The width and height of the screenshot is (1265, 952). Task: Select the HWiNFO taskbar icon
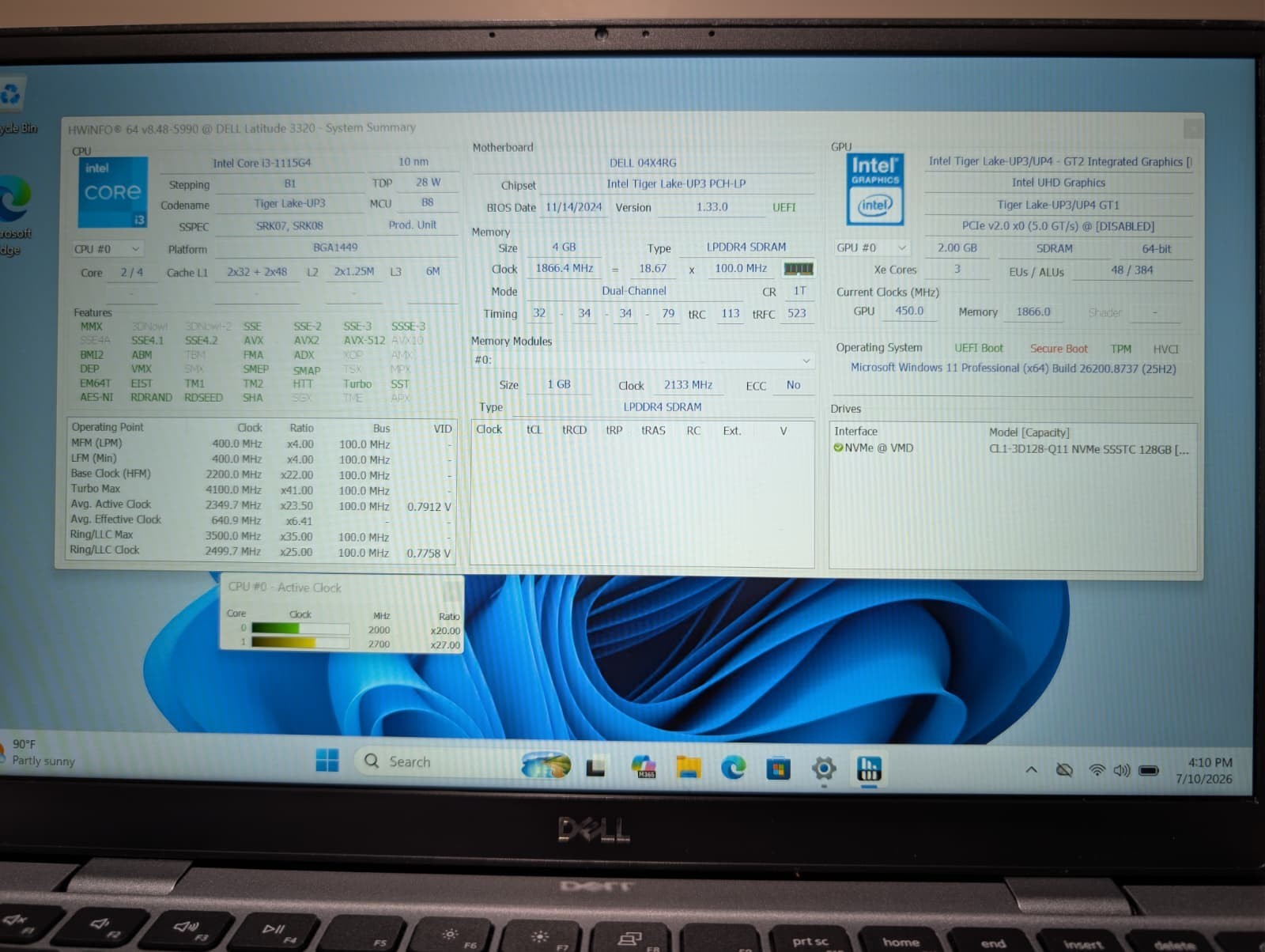click(869, 768)
